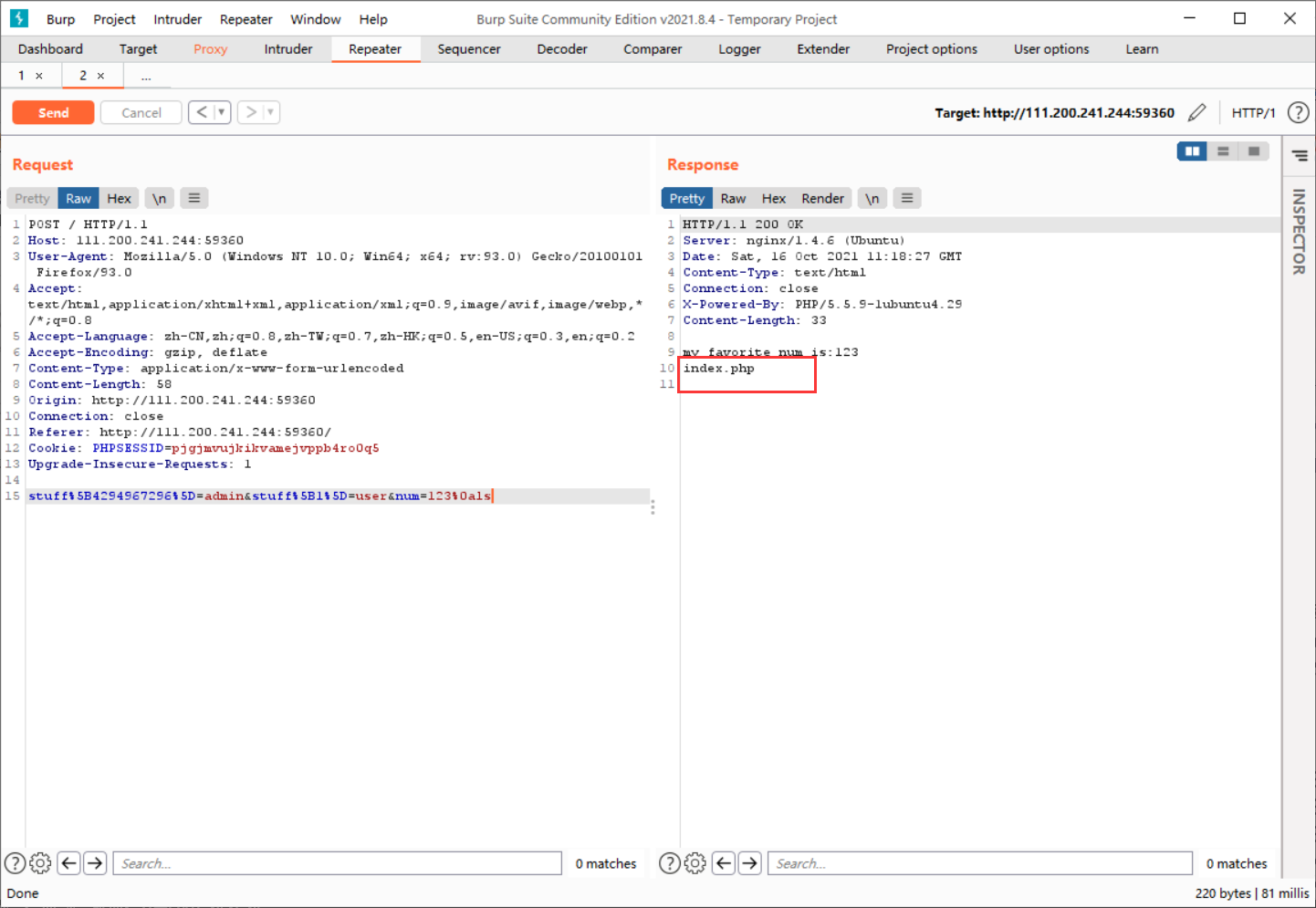This screenshot has height=908, width=1316.
Task: Go to next response search match
Action: 750,863
